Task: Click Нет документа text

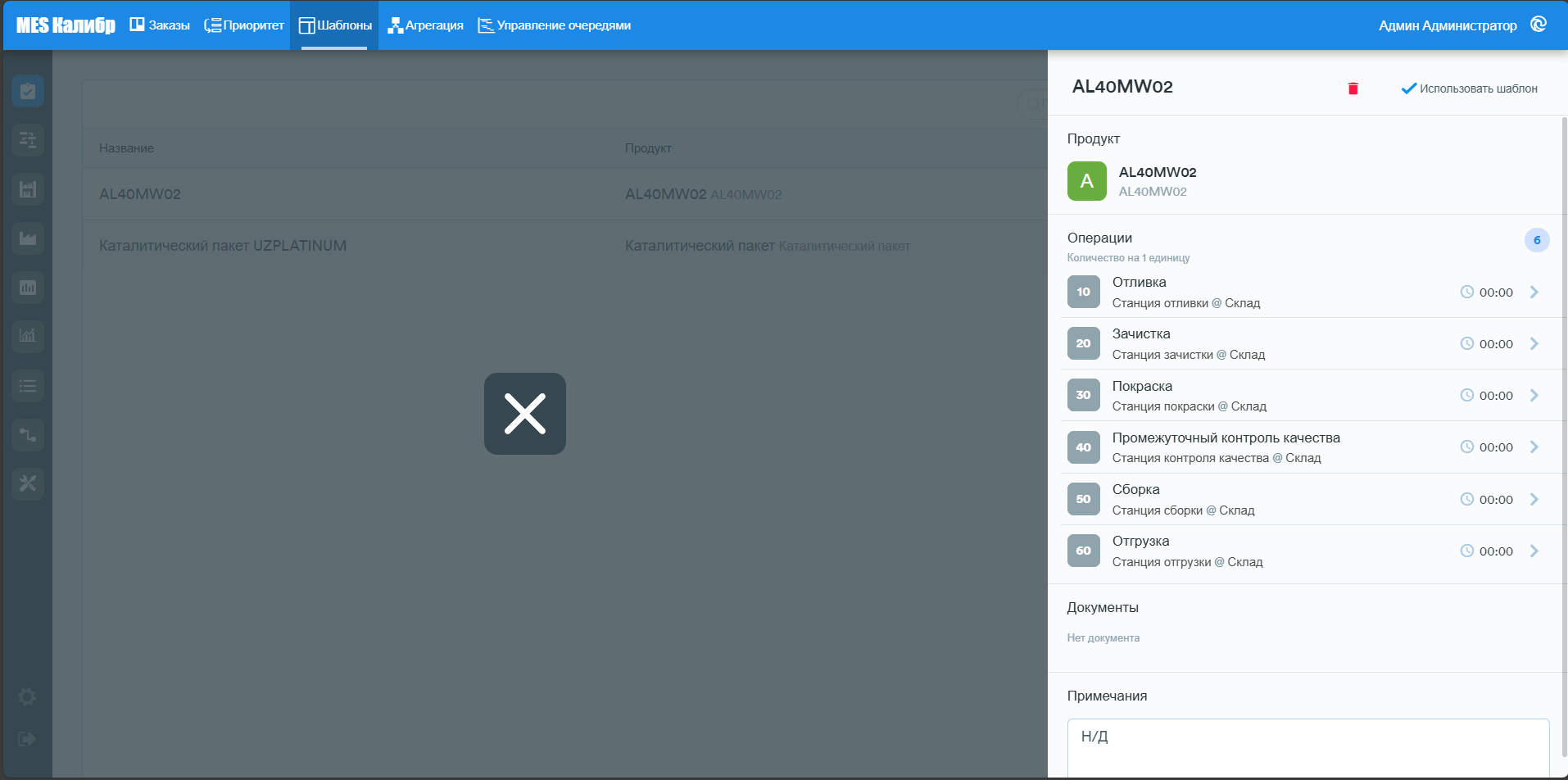Action: 1103,637
